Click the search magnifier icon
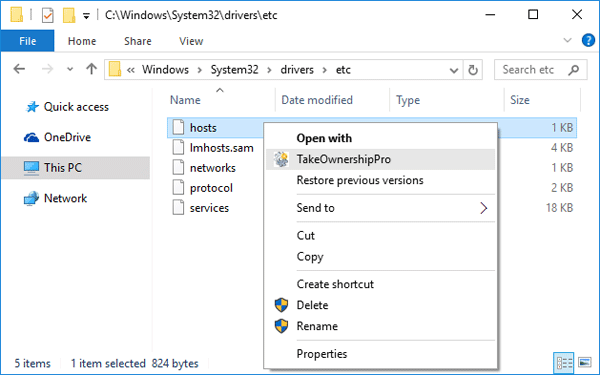This screenshot has height=375, width=600. [x=573, y=70]
